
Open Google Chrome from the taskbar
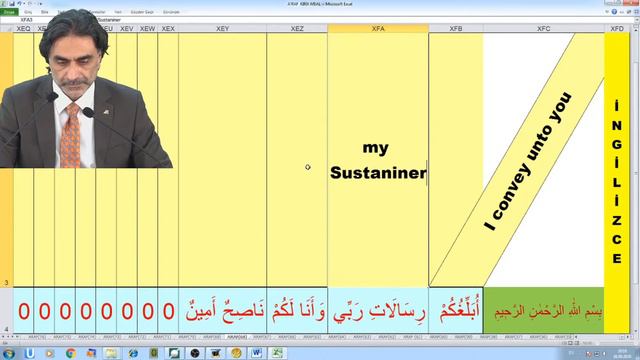pyautogui.click(x=71, y=353)
